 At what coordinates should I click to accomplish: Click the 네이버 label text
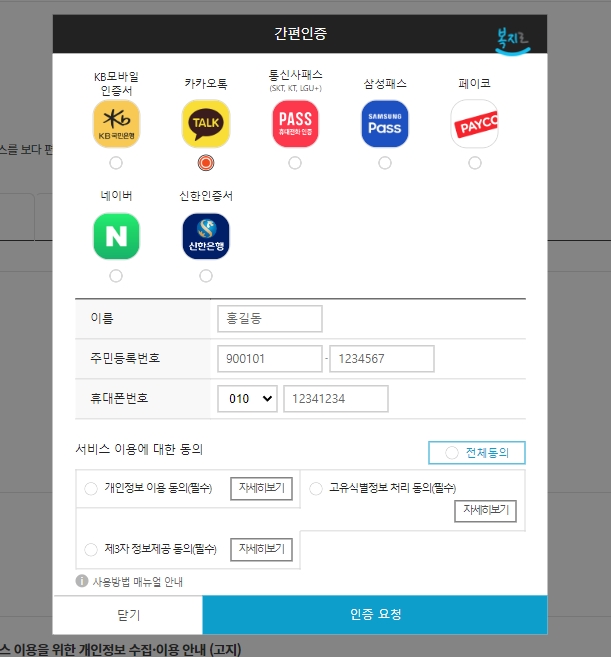116,196
